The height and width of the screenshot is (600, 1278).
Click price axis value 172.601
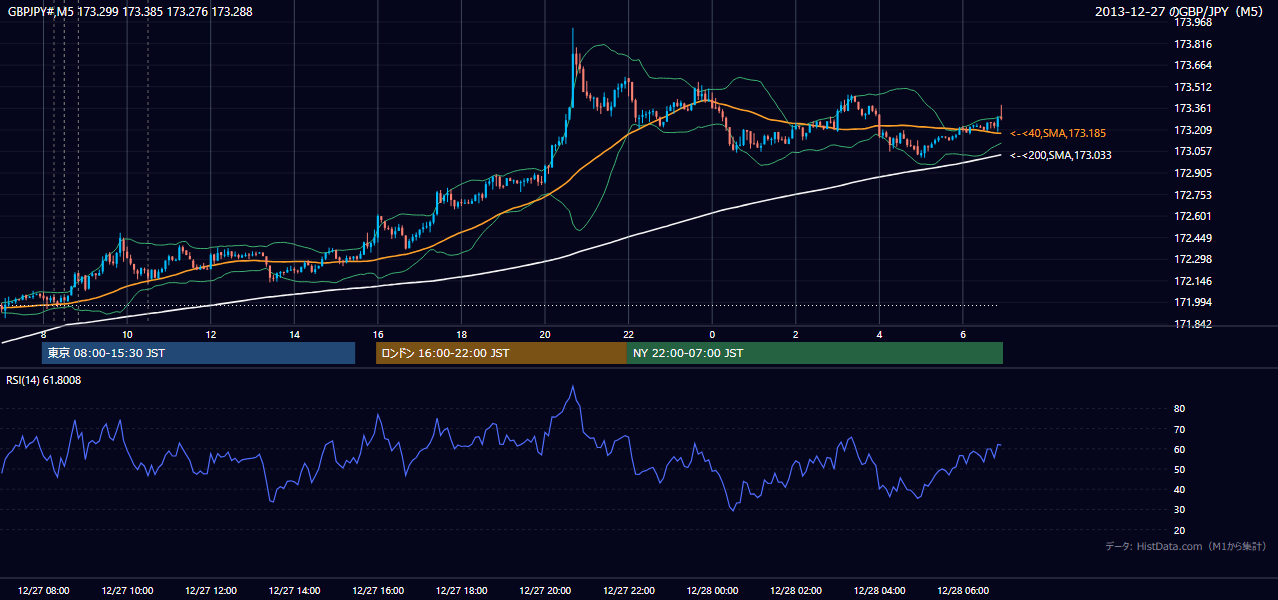[1193, 216]
